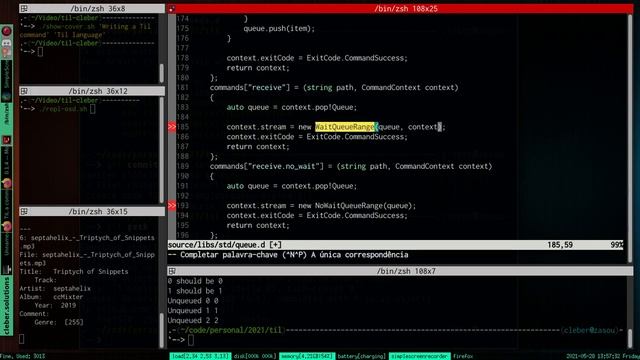This screenshot has width=640, height=360.
Task: Click line number 178 in the gutter
Action: point(182,58)
